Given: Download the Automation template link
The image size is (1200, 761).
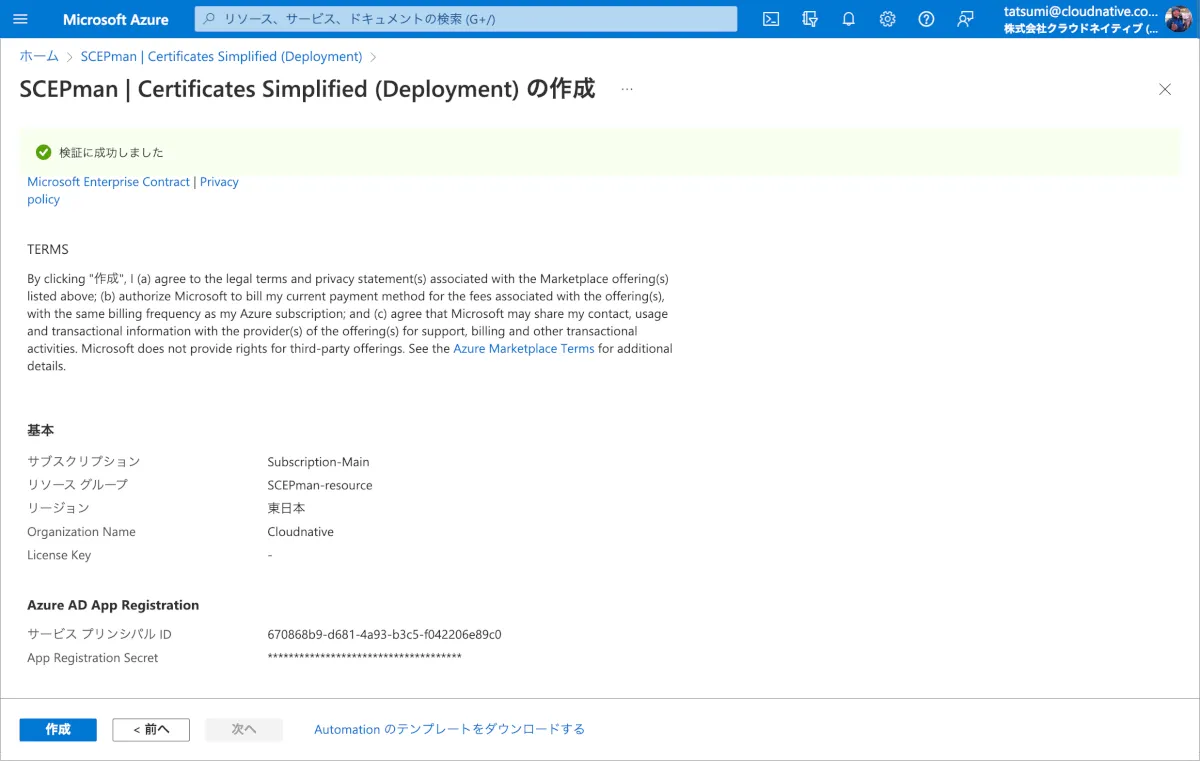Looking at the screenshot, I should (x=449, y=730).
